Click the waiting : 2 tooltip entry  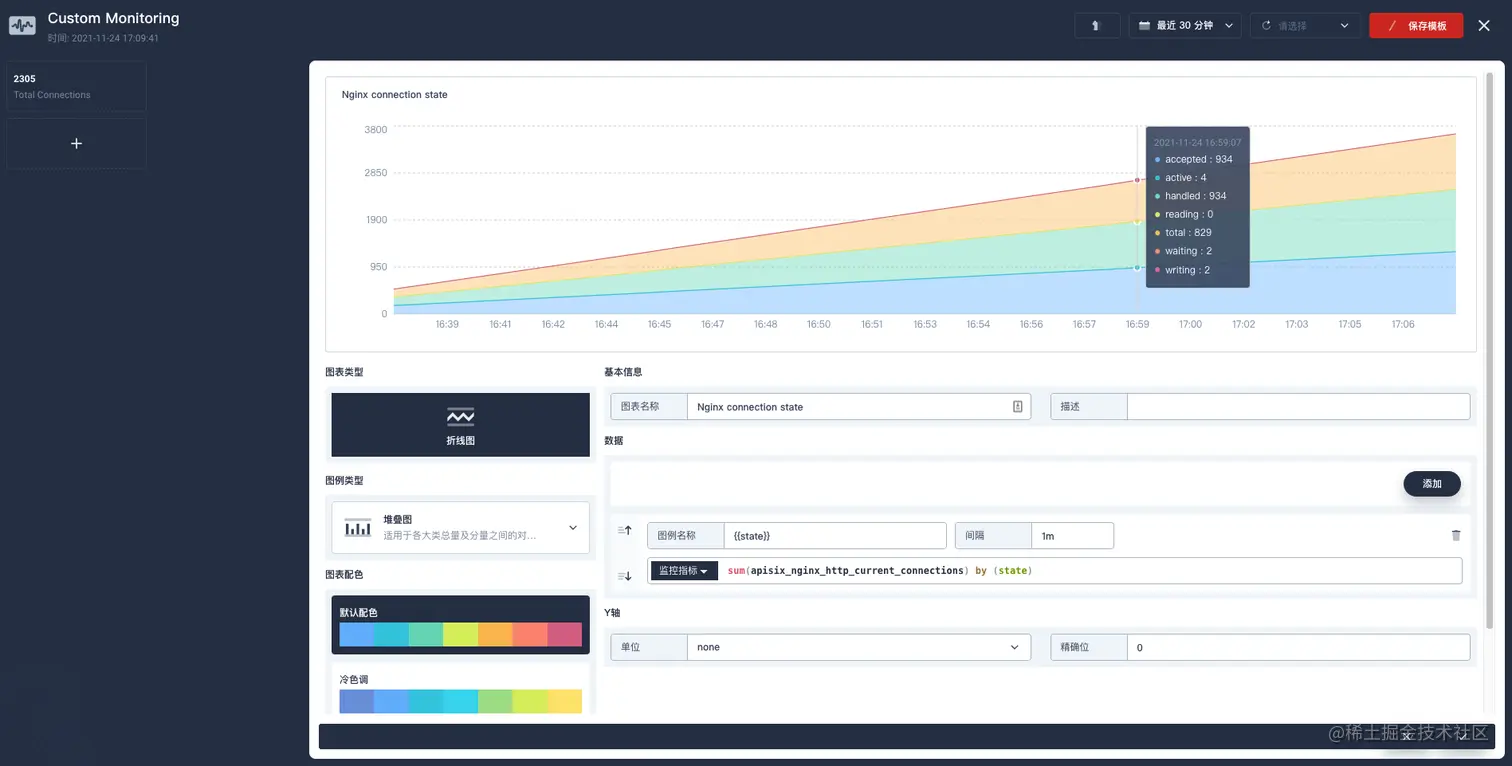tap(1188, 251)
